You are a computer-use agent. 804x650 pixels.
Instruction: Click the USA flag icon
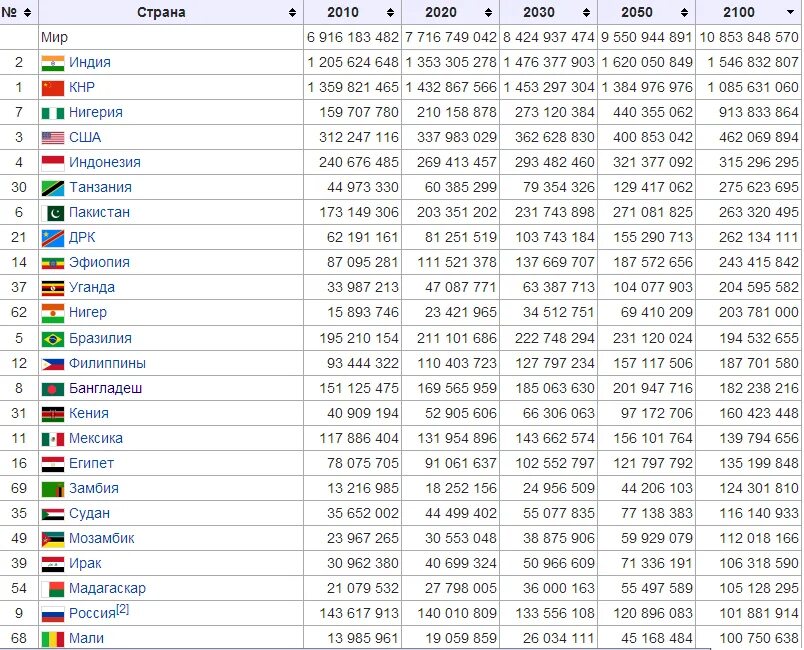pos(52,137)
